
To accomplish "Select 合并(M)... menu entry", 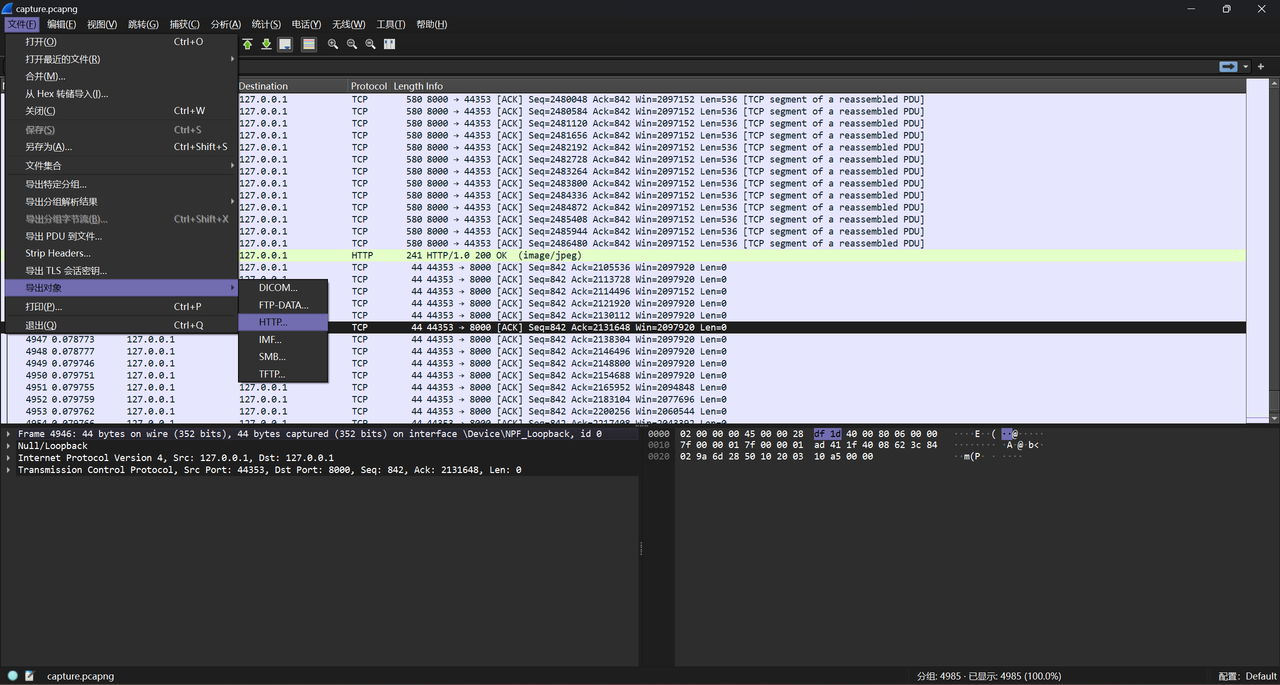I will pyautogui.click(x=121, y=76).
